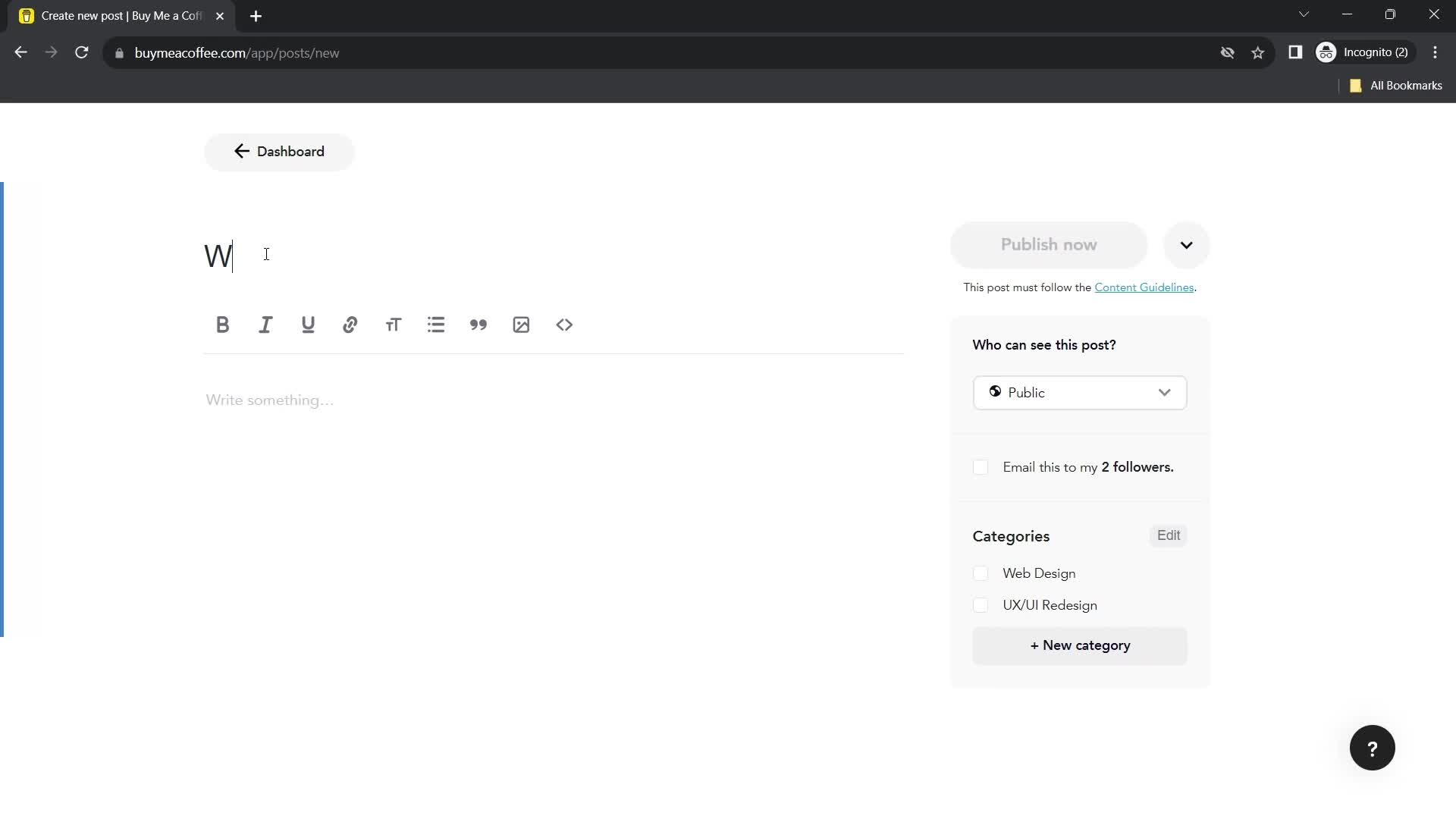Viewport: 1456px width, 819px height.
Task: Close the Create new post tab
Action: (220, 16)
